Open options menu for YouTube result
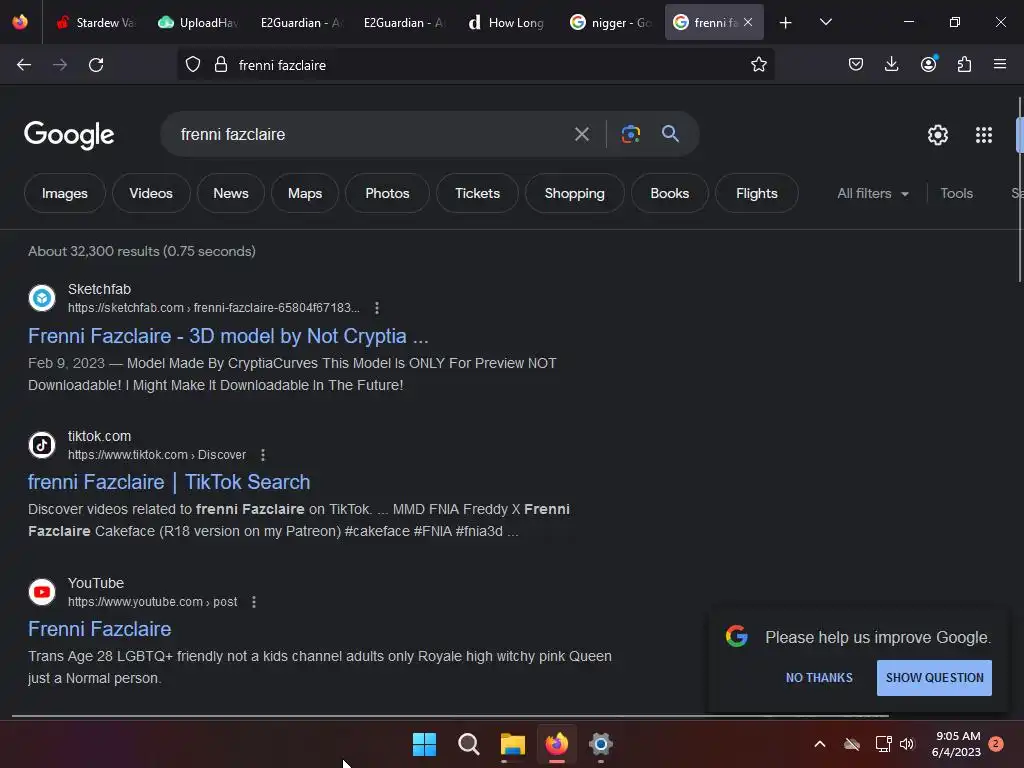This screenshot has height=768, width=1024. click(254, 601)
